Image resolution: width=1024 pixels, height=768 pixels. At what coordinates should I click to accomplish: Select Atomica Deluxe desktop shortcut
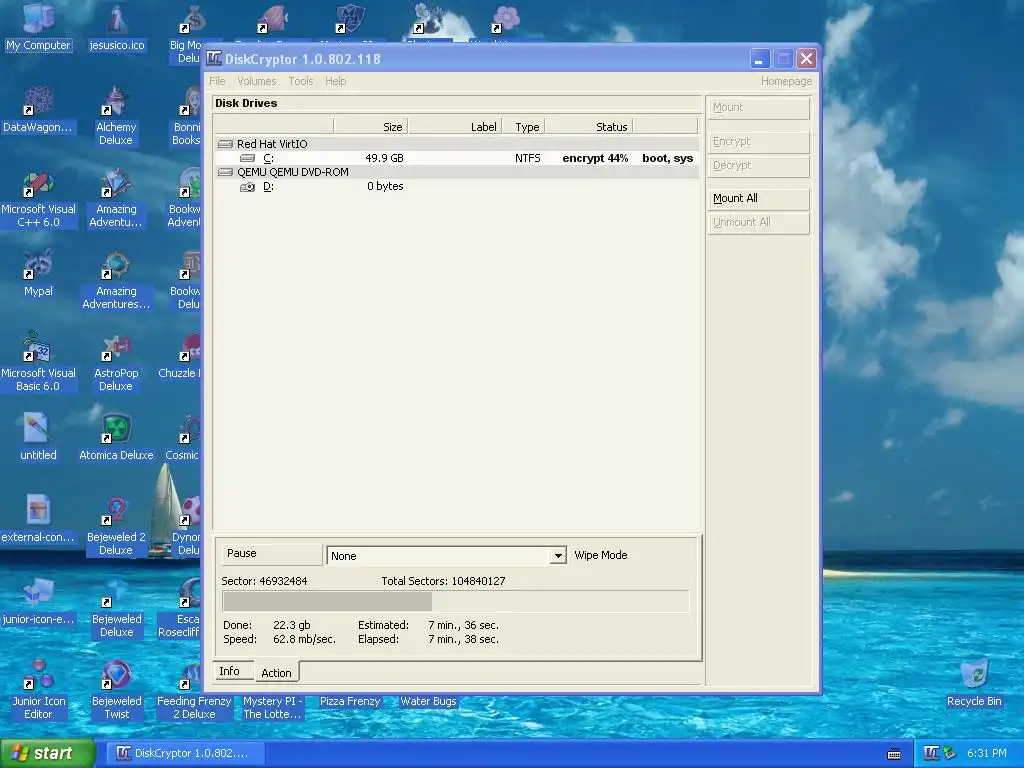116,437
